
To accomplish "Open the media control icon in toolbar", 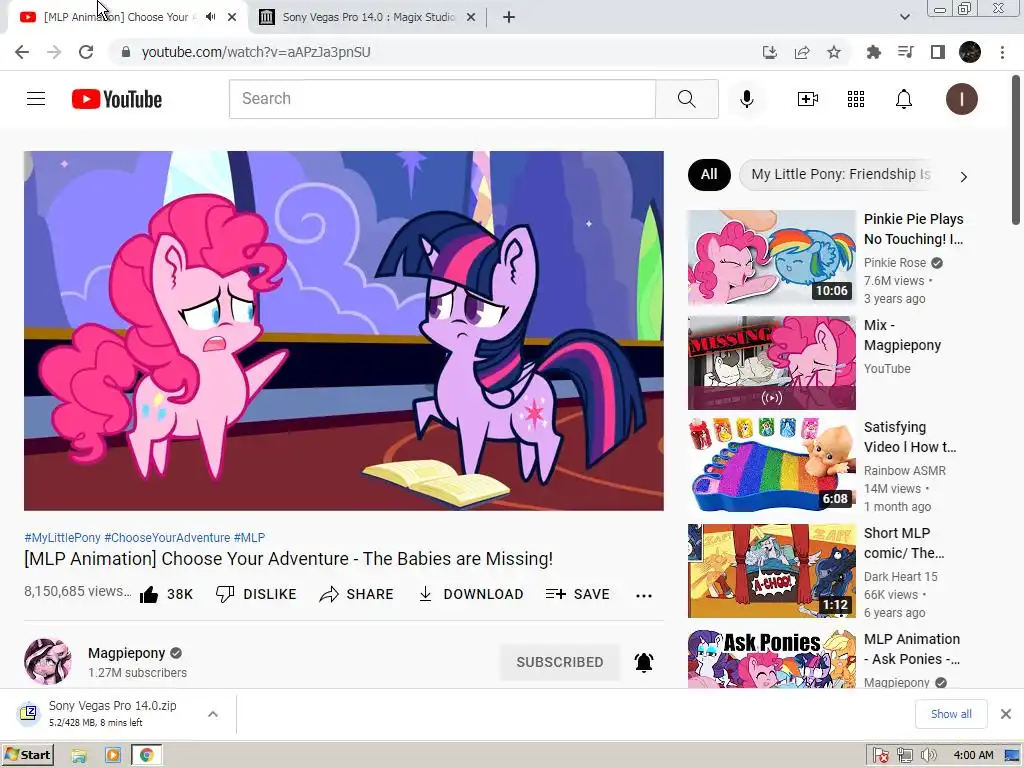I will click(x=906, y=52).
